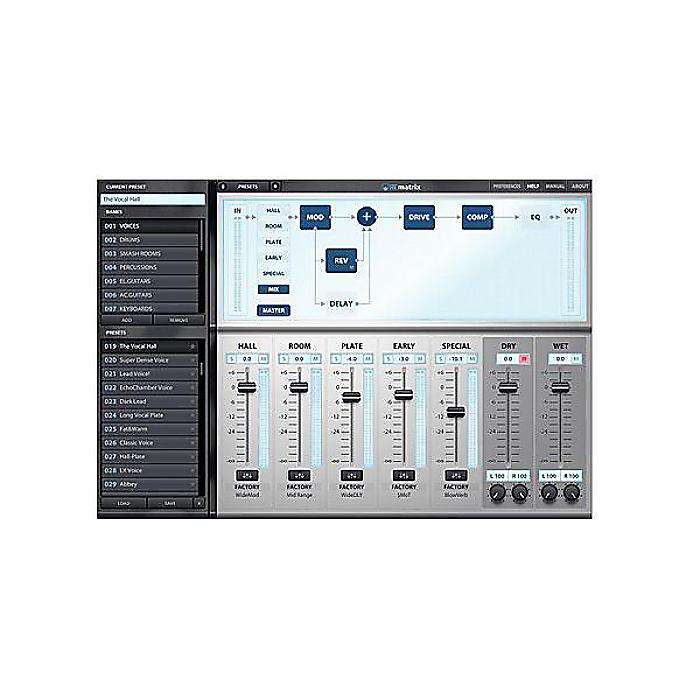Open the DELAY module block
The image size is (700, 700).
pos(341,304)
